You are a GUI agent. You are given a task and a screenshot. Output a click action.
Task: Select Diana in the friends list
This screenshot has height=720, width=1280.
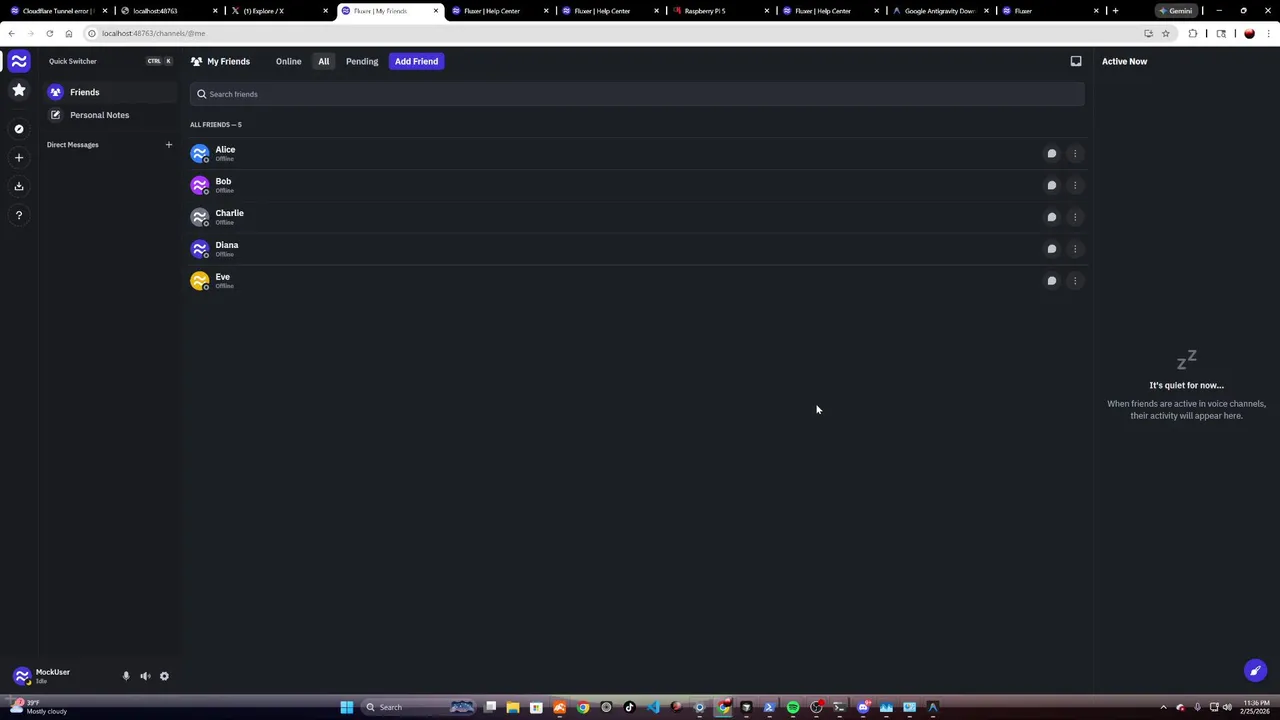pyautogui.click(x=637, y=249)
